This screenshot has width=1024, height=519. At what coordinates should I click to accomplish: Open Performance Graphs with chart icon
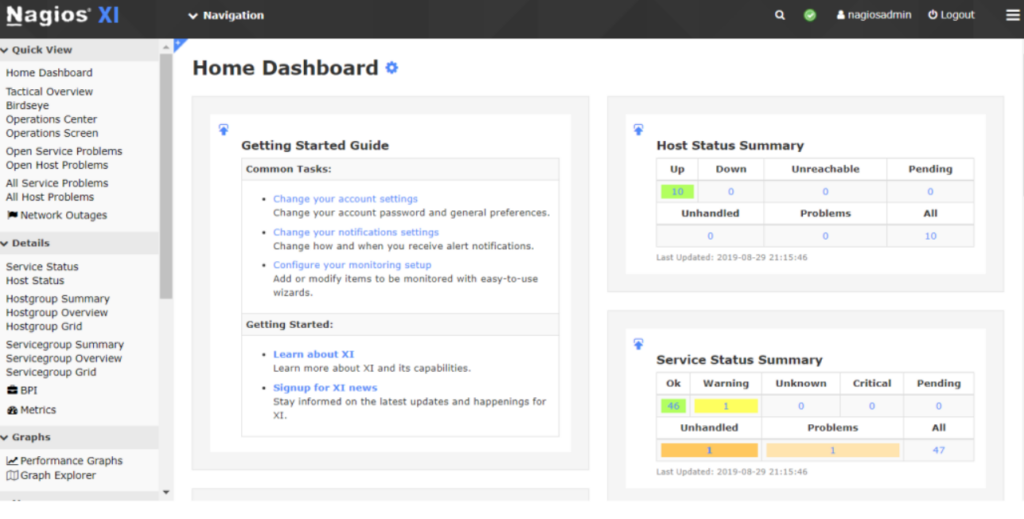tap(65, 461)
